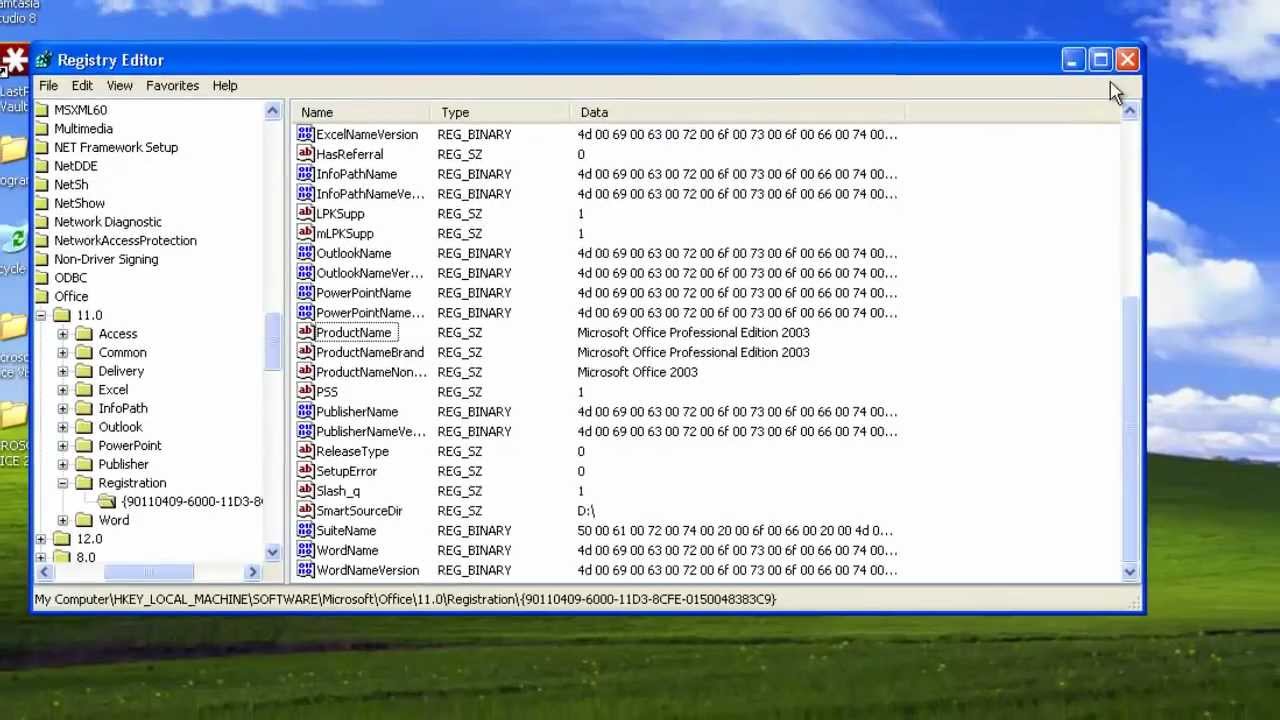Select the NetworkAccessProtection key
The width and height of the screenshot is (1280, 720).
[125, 240]
